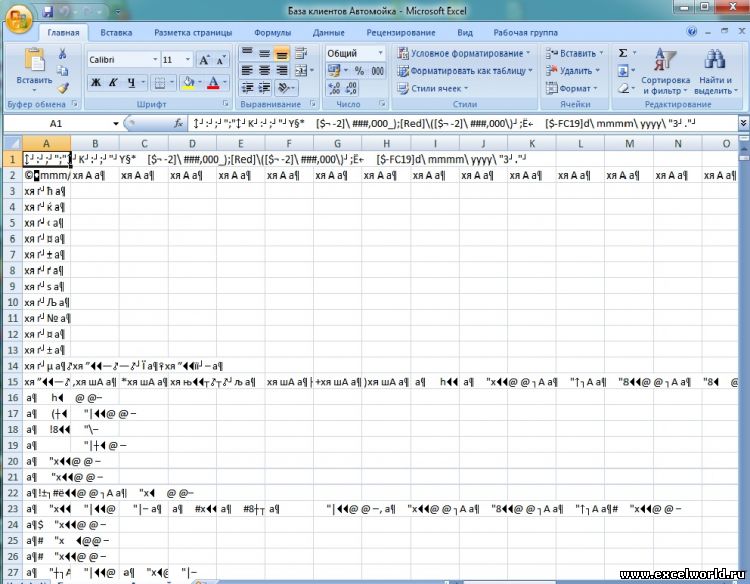Open Главная ribbon tab
750x584 pixels.
(x=63, y=33)
